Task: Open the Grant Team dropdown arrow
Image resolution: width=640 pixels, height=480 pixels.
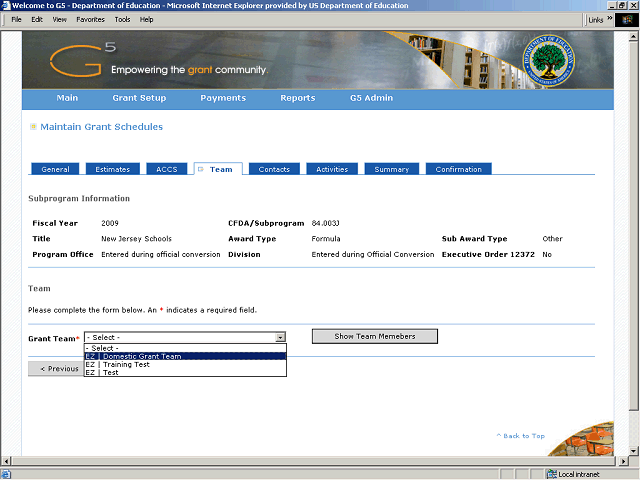Action: (x=280, y=338)
